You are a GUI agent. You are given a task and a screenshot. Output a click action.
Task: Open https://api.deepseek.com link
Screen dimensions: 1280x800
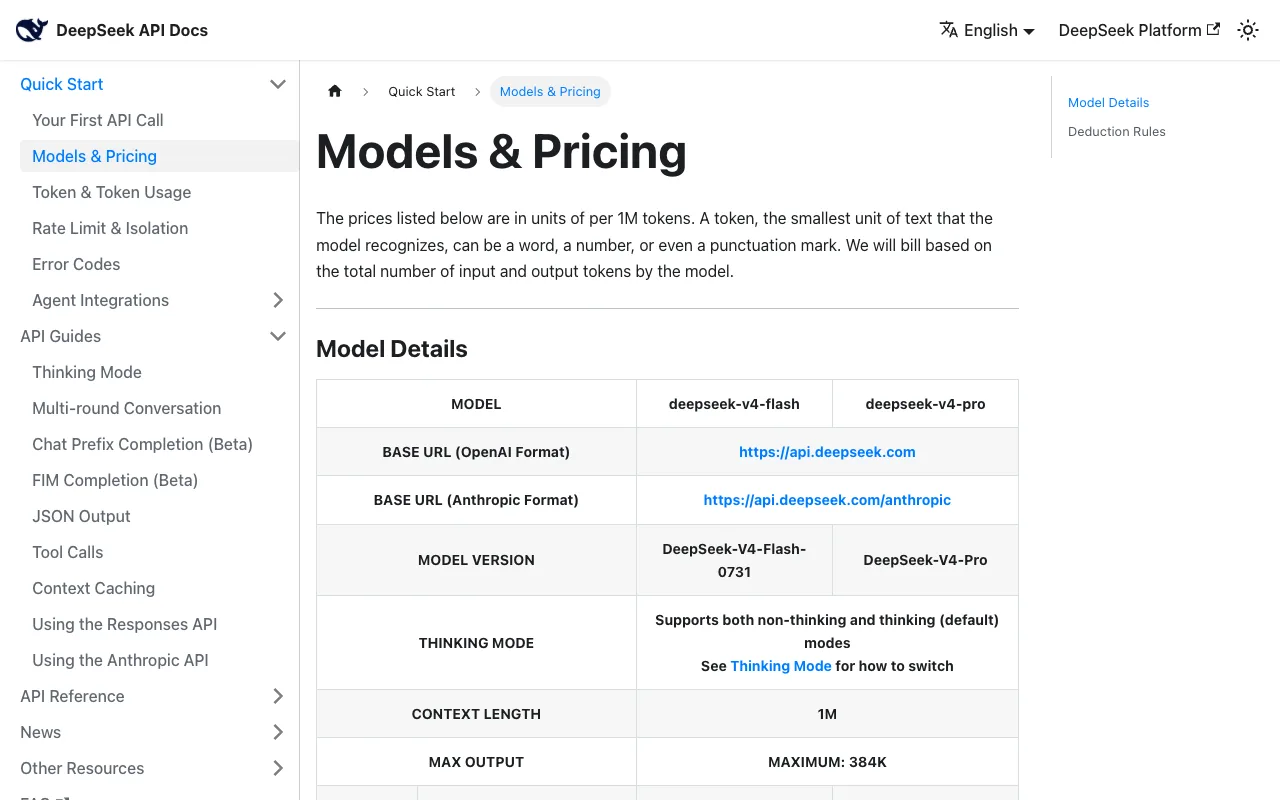point(827,452)
